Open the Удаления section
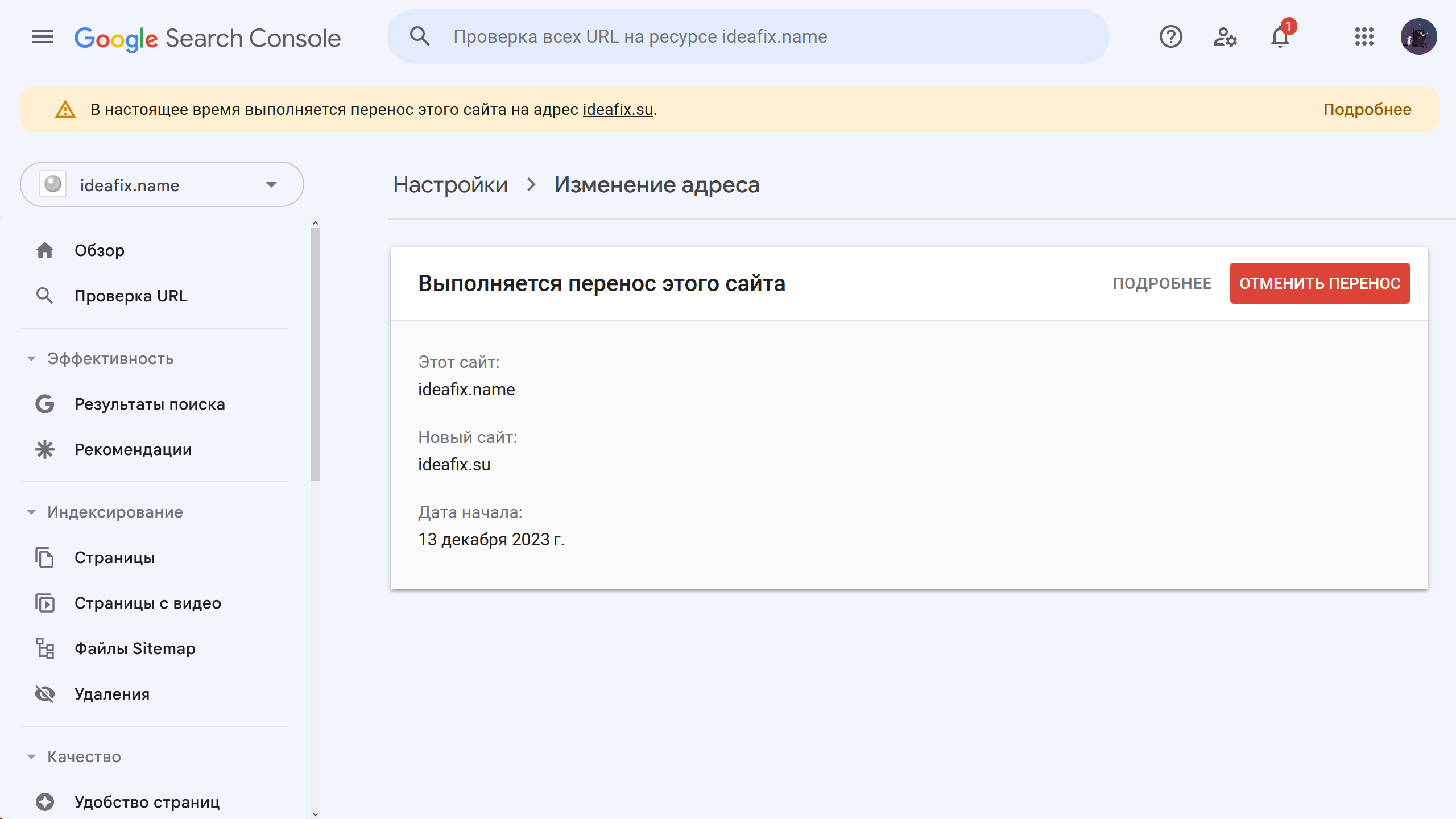The height and width of the screenshot is (819, 1456). (112, 694)
